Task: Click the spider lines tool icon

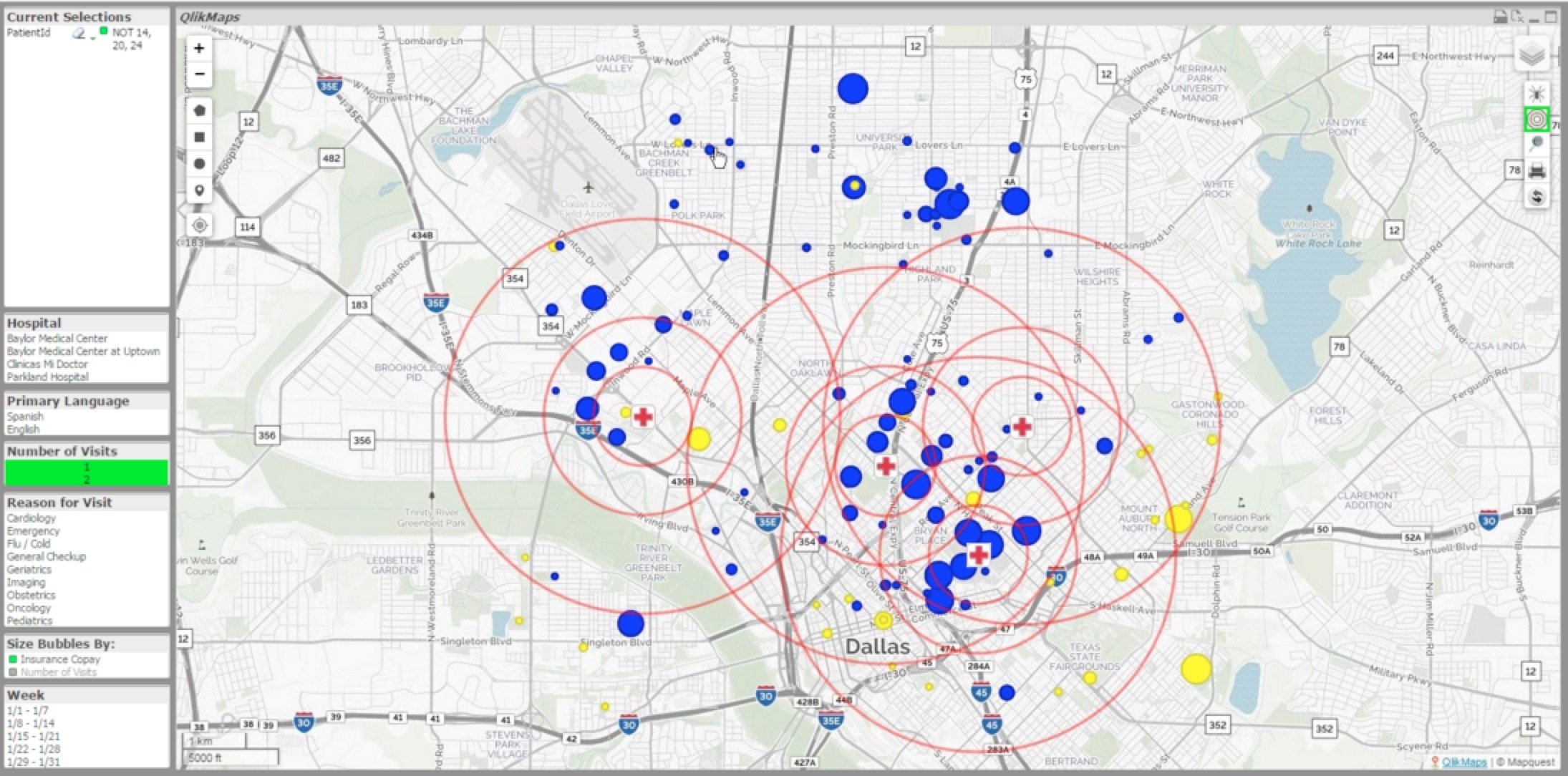Action: (1536, 94)
